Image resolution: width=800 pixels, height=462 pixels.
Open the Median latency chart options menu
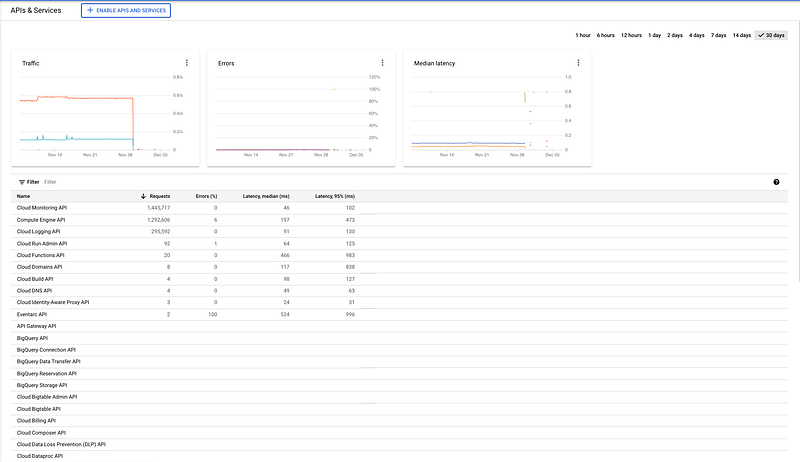pos(579,63)
